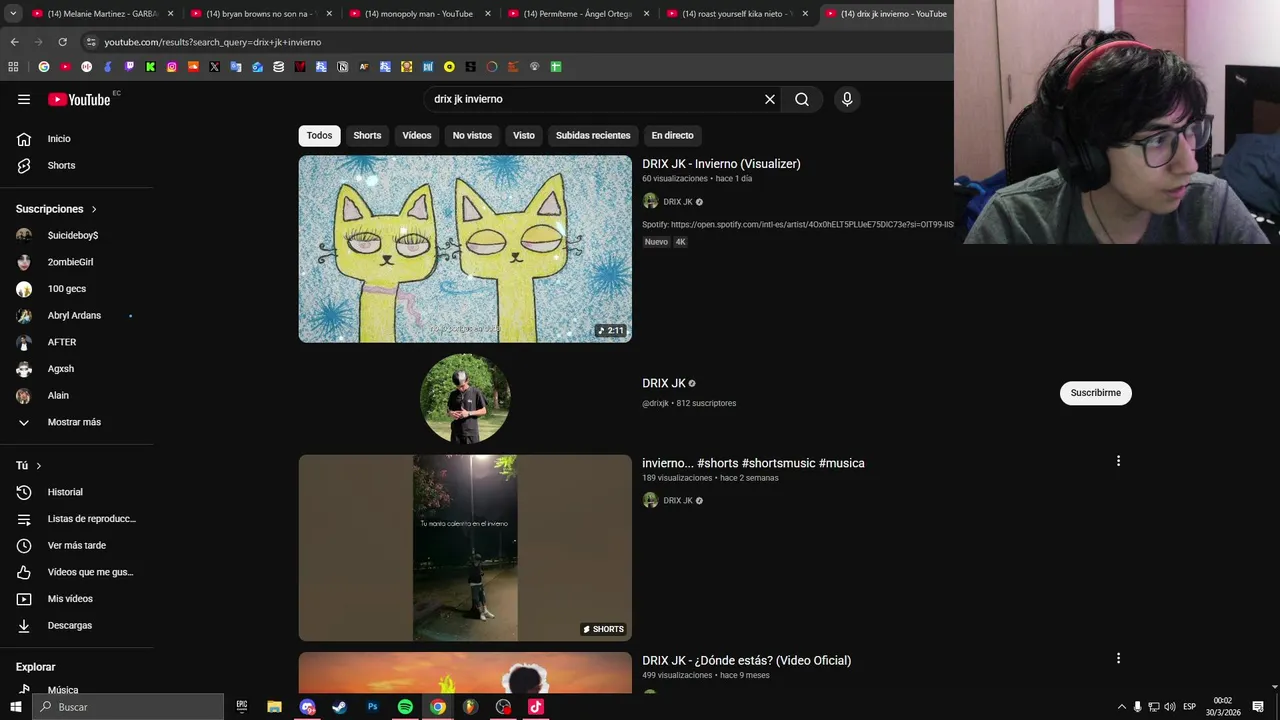
Task: Select the Shorts filter chip
Action: [x=367, y=135]
